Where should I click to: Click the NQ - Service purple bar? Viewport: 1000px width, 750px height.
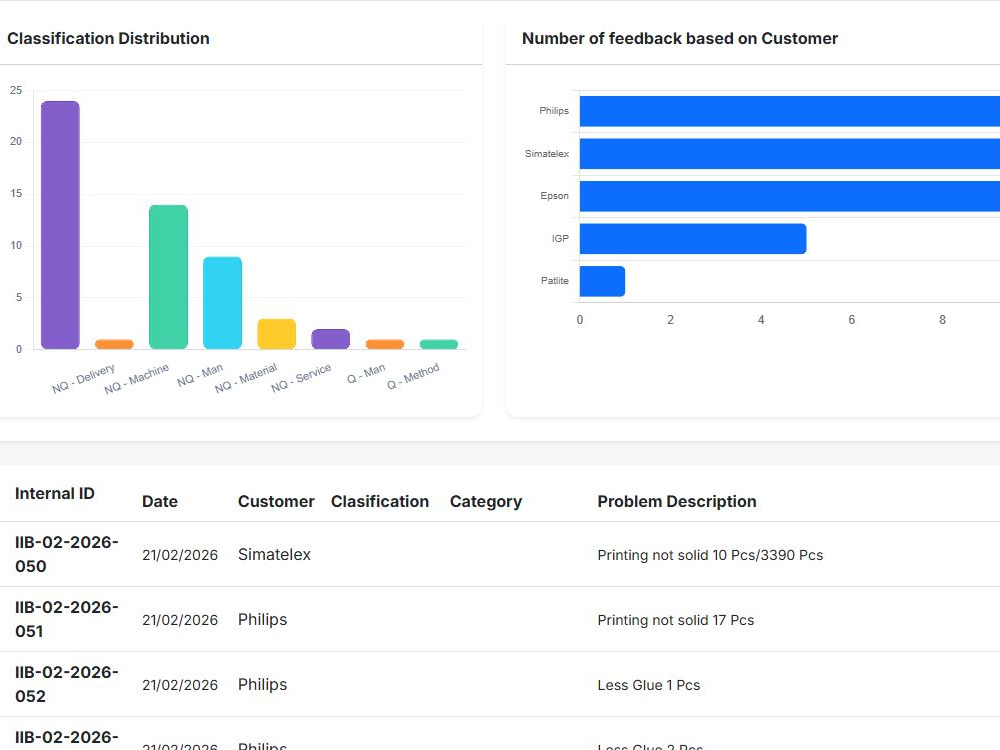pyautogui.click(x=330, y=339)
